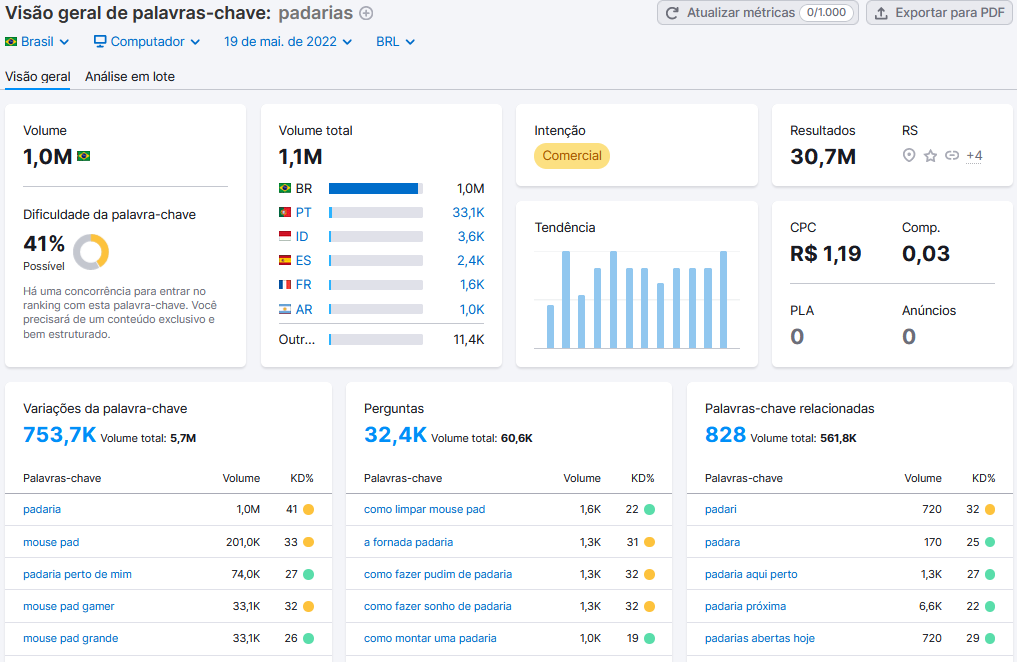Screen dimensions: 1017x662
Task: Click the star icon in the RS section
Action: click(930, 156)
